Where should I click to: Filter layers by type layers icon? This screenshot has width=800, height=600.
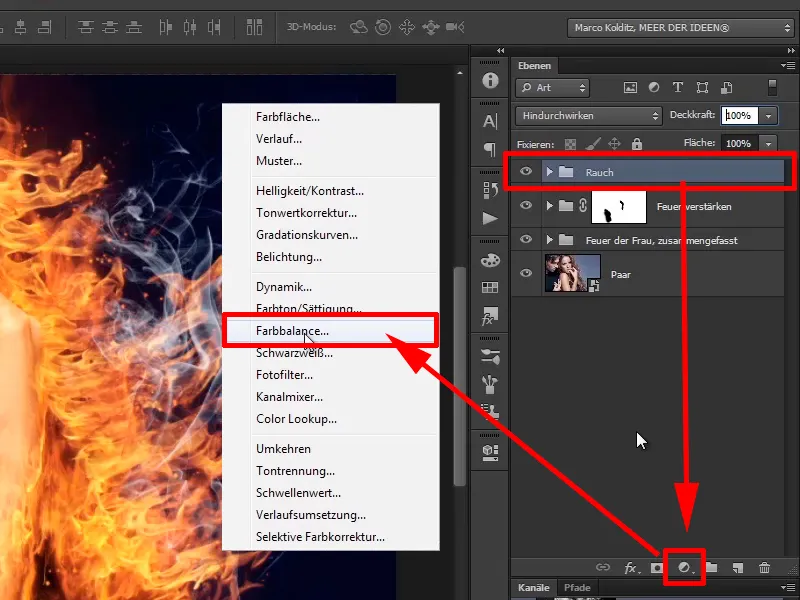[x=678, y=87]
